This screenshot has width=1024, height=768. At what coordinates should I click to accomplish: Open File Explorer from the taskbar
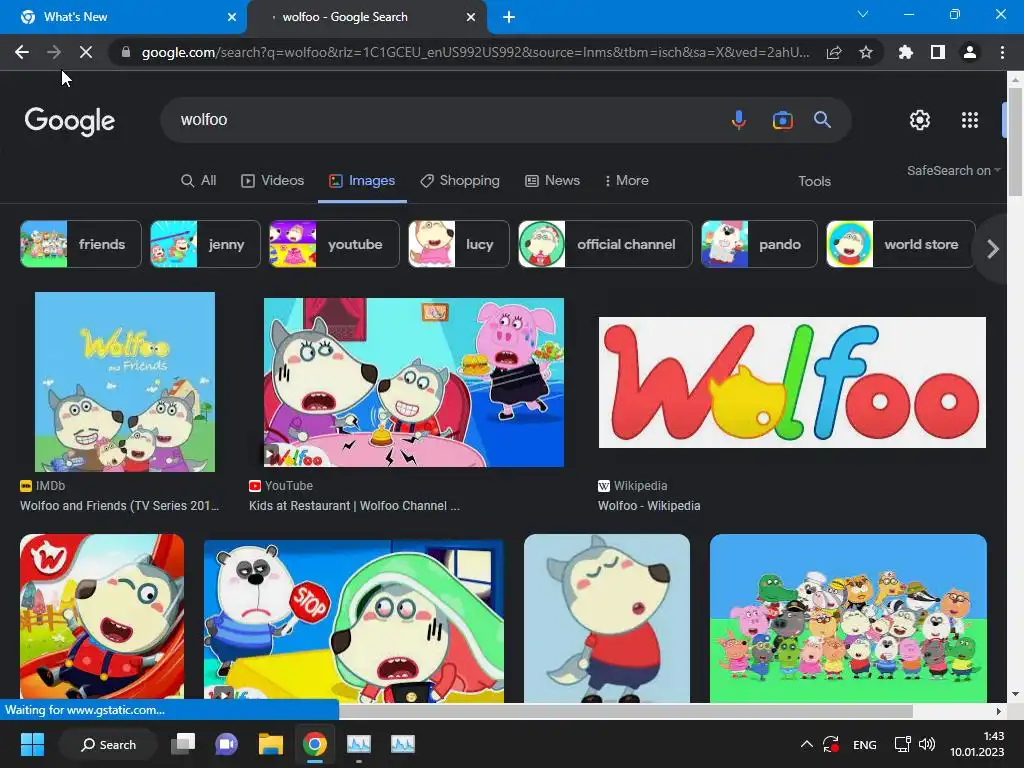coord(270,744)
